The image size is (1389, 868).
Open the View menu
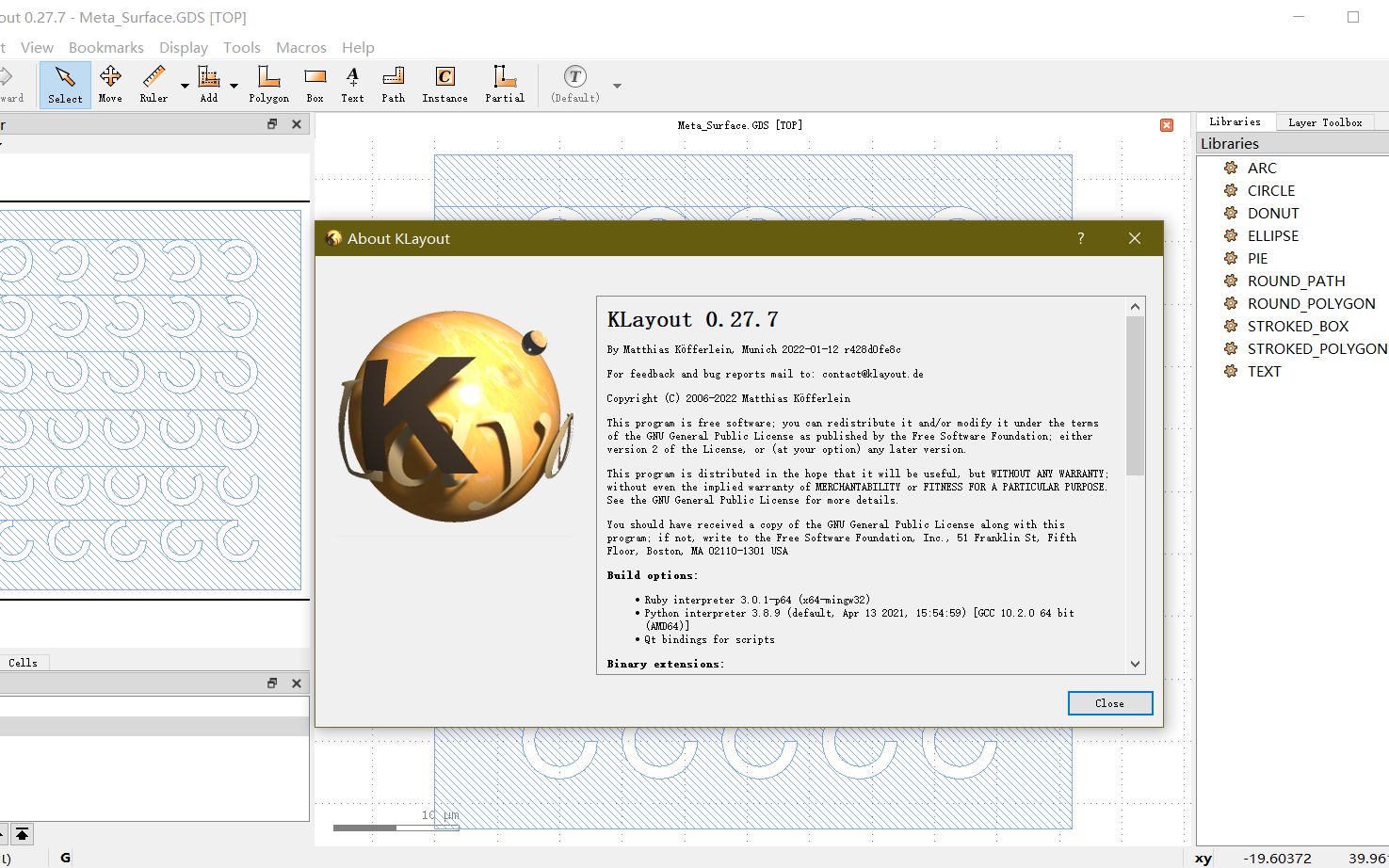[x=37, y=47]
